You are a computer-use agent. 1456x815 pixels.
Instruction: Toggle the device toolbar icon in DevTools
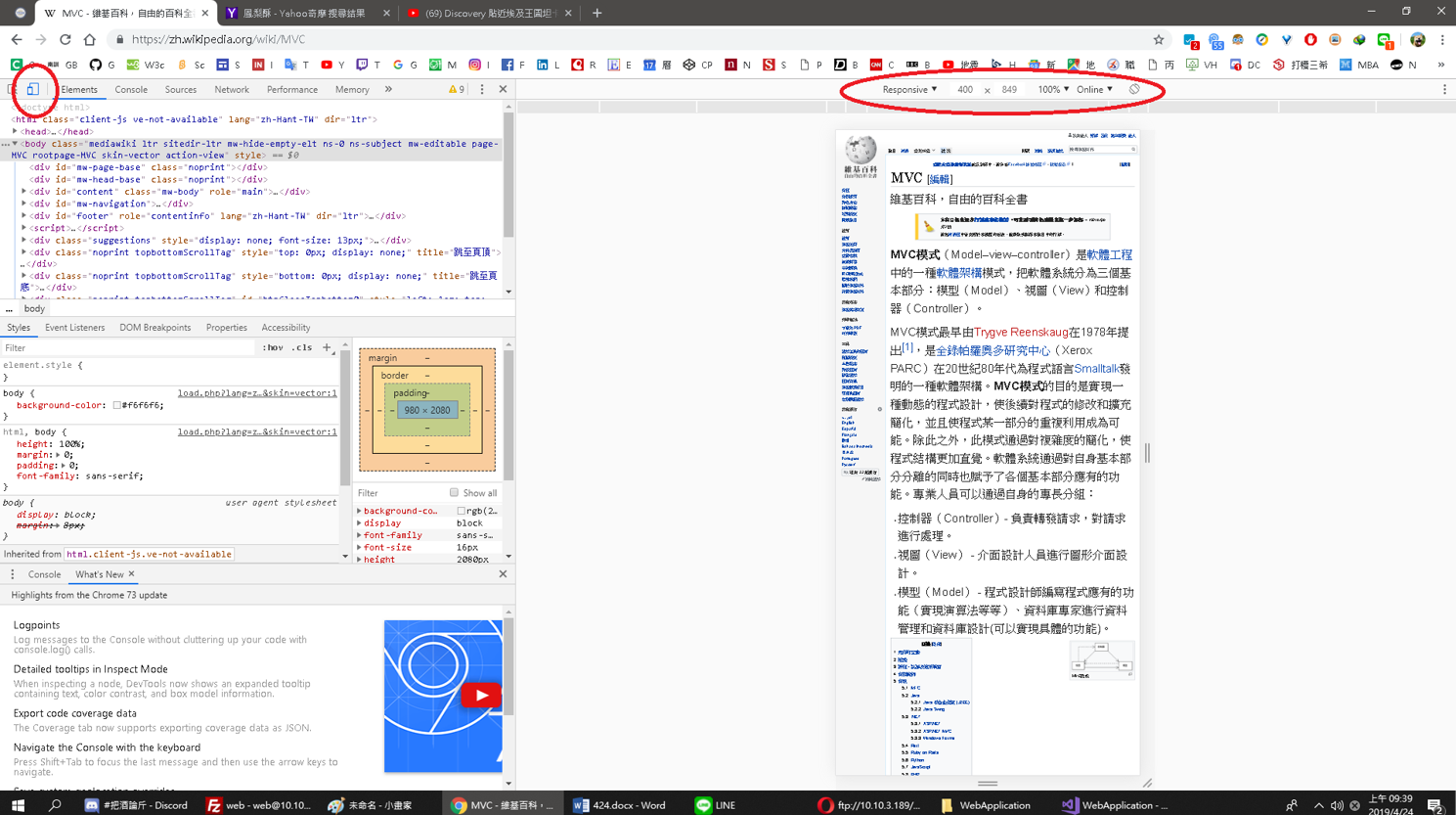pos(33,89)
